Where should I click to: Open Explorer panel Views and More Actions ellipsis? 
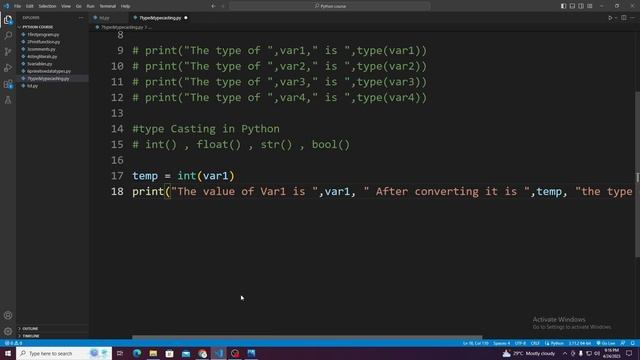click(x=81, y=18)
